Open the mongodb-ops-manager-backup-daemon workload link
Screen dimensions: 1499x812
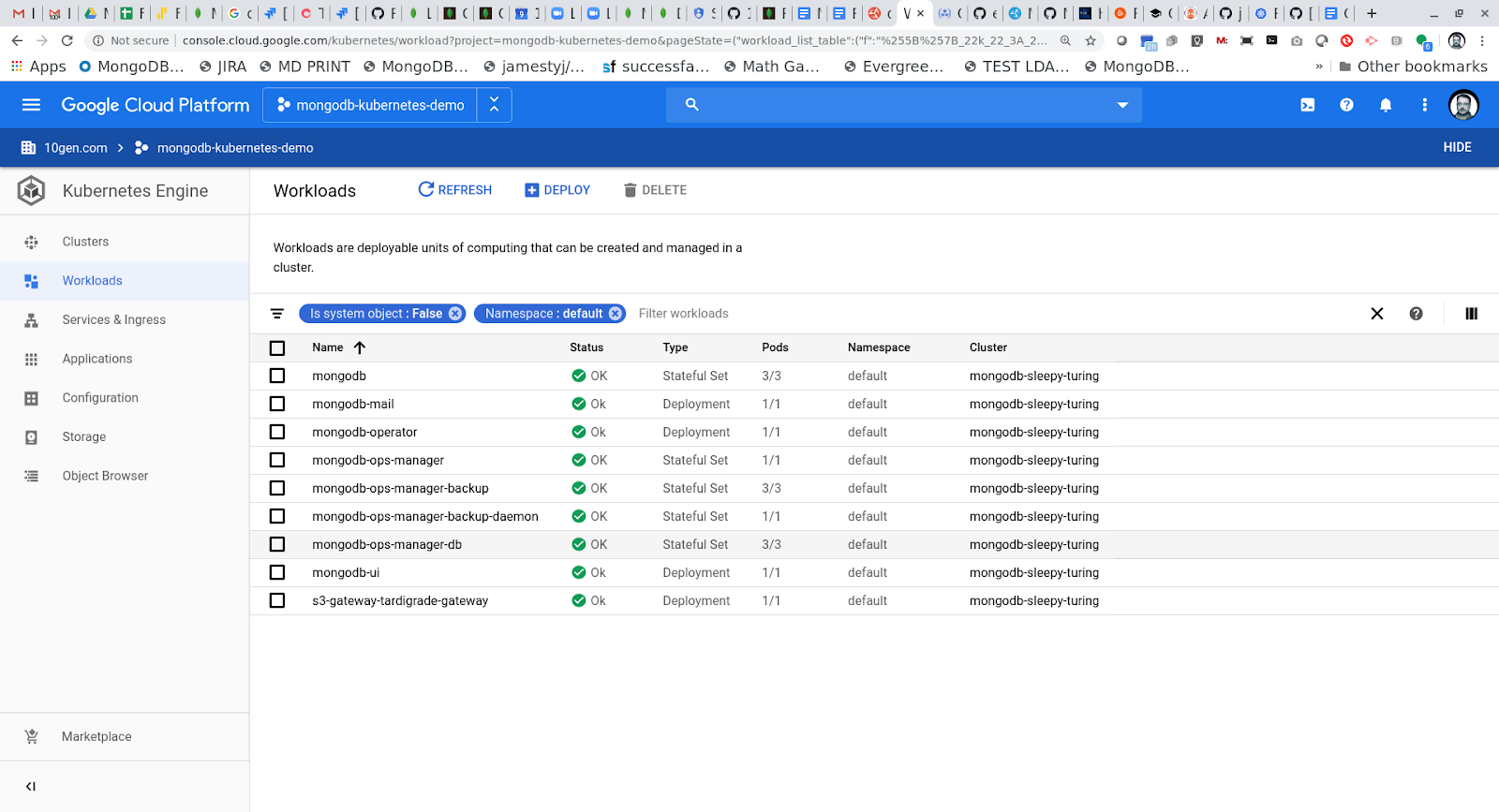[424, 516]
